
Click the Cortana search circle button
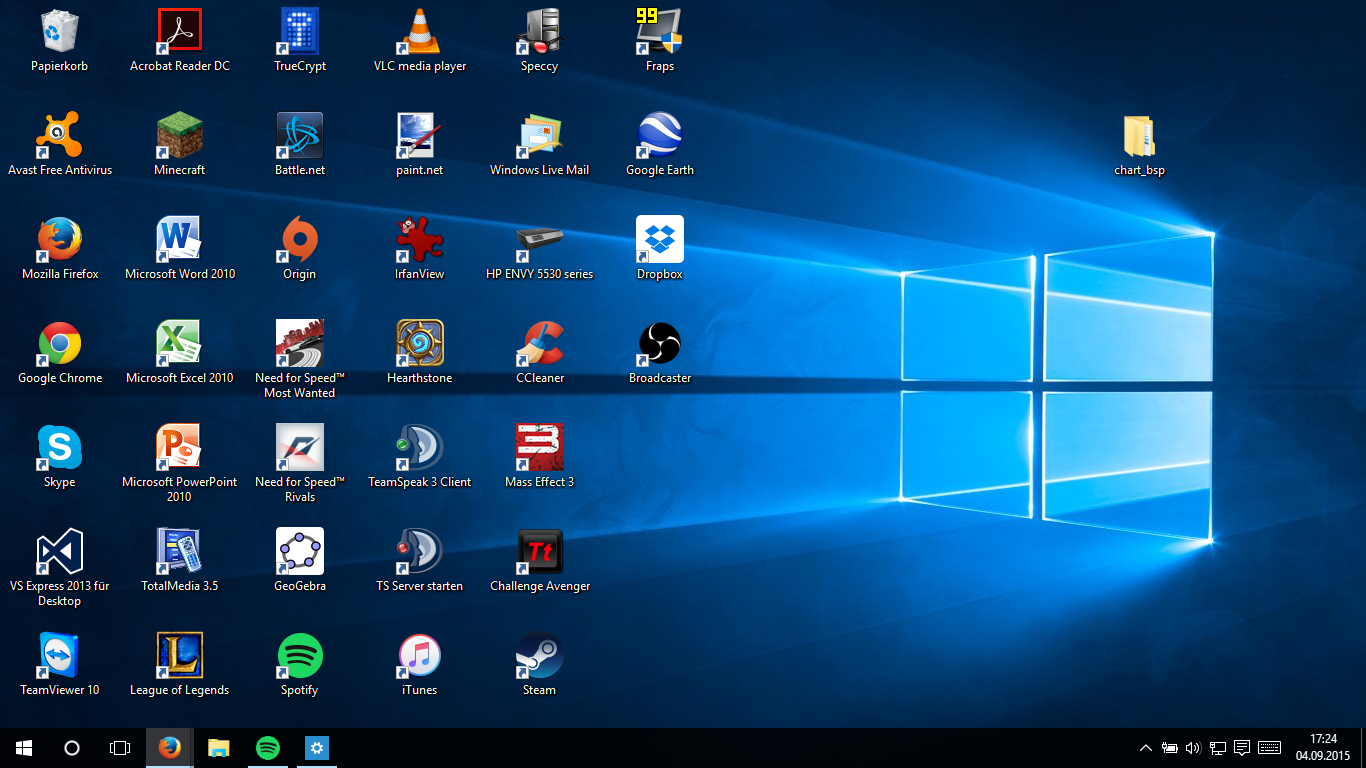tap(72, 748)
